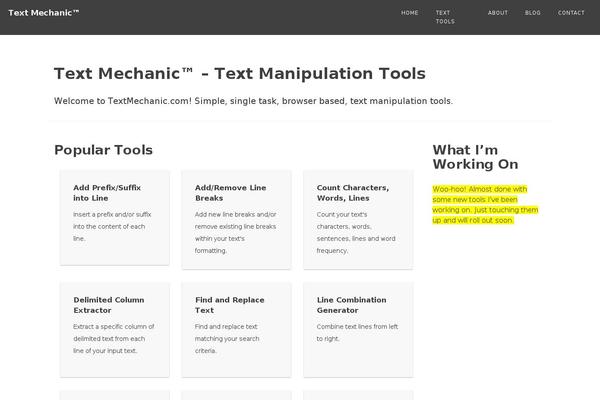
Task: Open Find and Replace Text tool
Action: (x=230, y=305)
